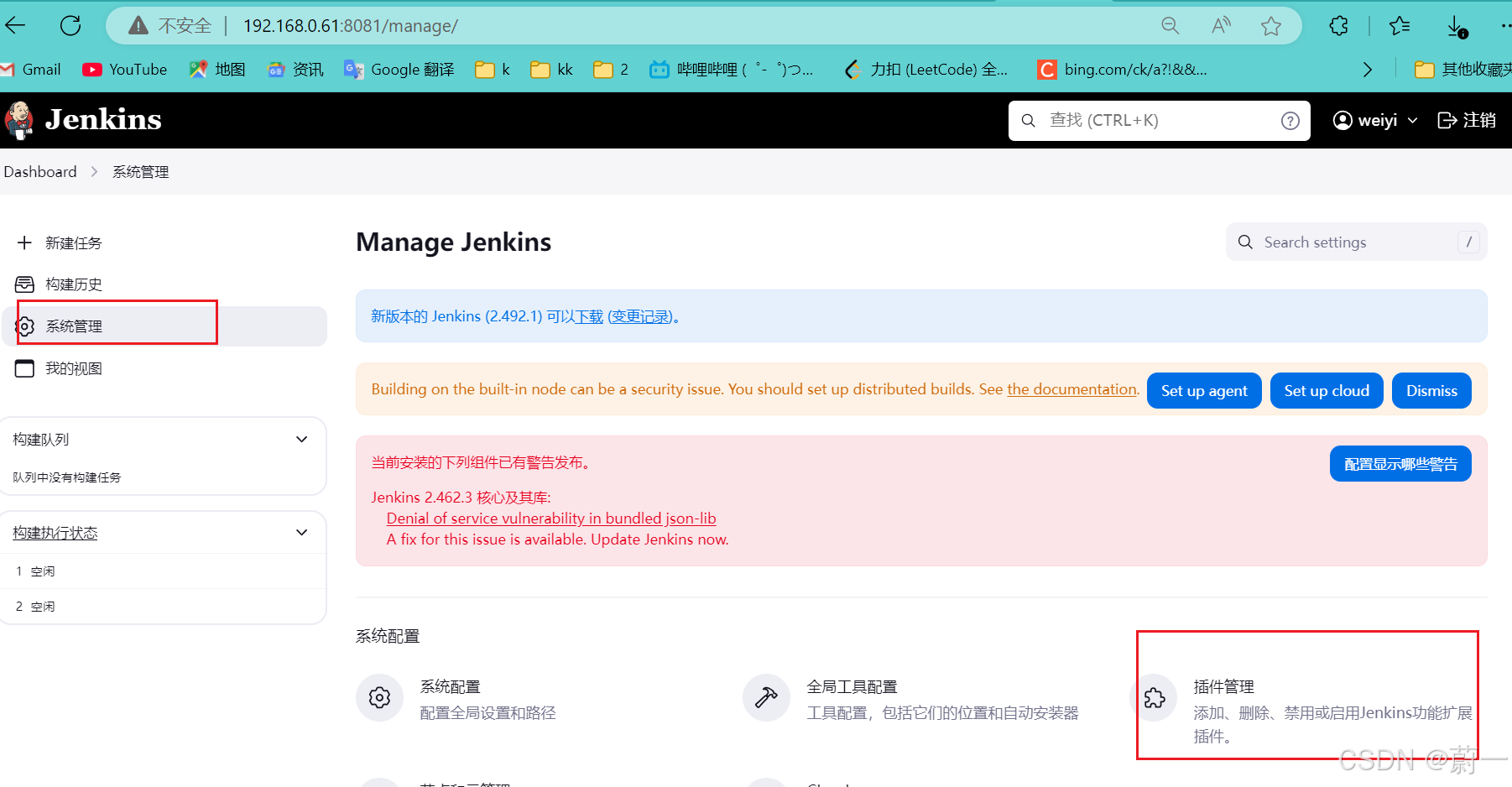The width and height of the screenshot is (1512, 787).
Task: Open the bing.com bookmark
Action: 1123,70
